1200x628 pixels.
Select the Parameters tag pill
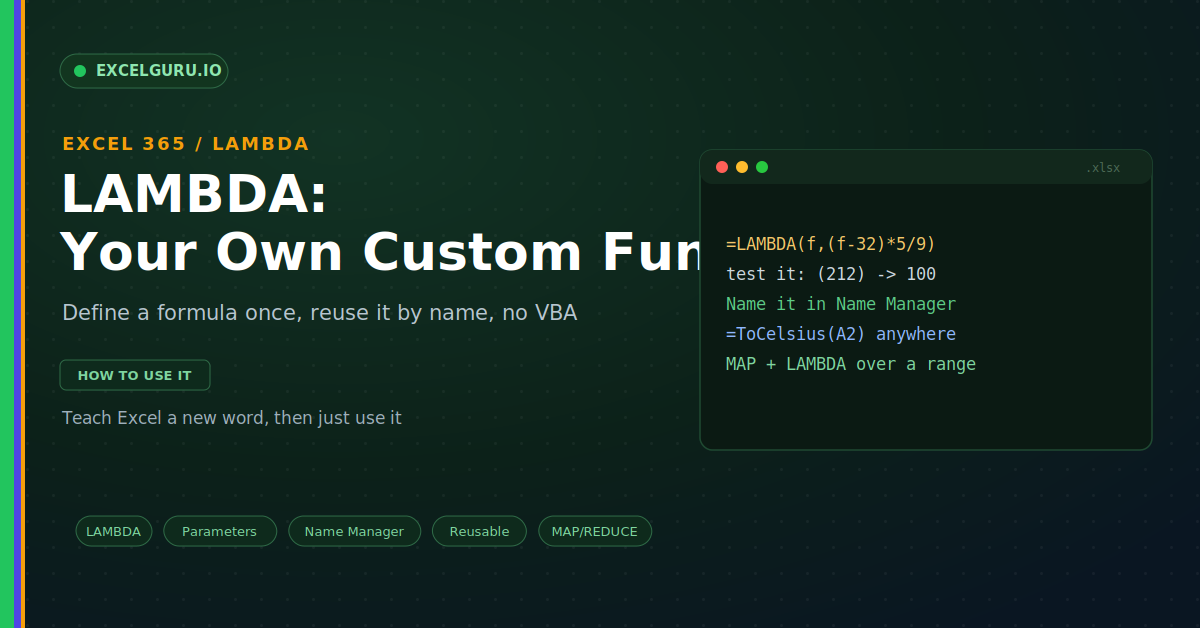point(220,532)
